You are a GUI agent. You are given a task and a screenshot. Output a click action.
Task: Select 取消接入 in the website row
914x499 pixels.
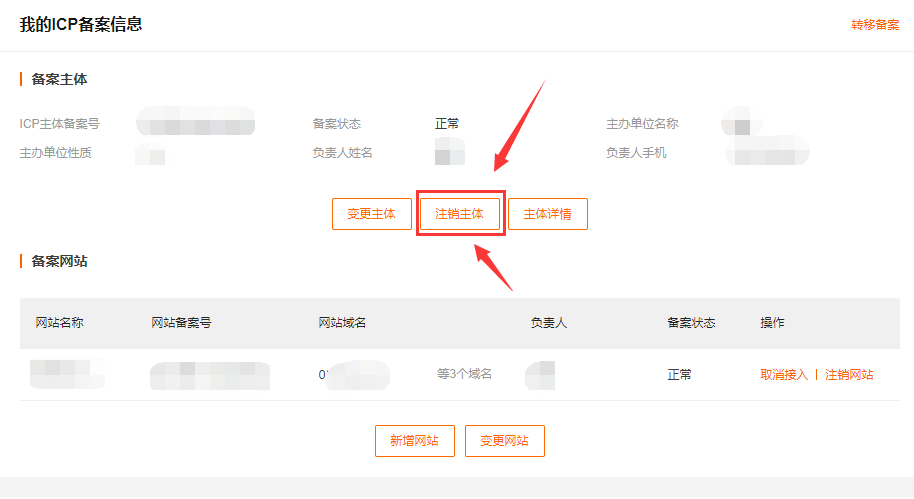point(784,374)
